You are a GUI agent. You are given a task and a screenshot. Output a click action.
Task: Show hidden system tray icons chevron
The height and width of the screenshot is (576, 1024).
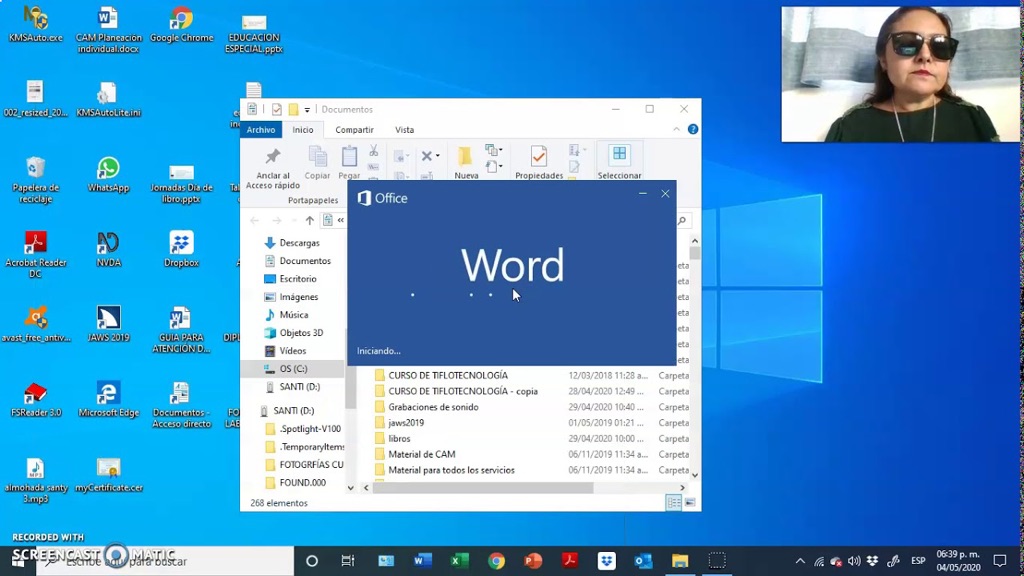point(800,560)
